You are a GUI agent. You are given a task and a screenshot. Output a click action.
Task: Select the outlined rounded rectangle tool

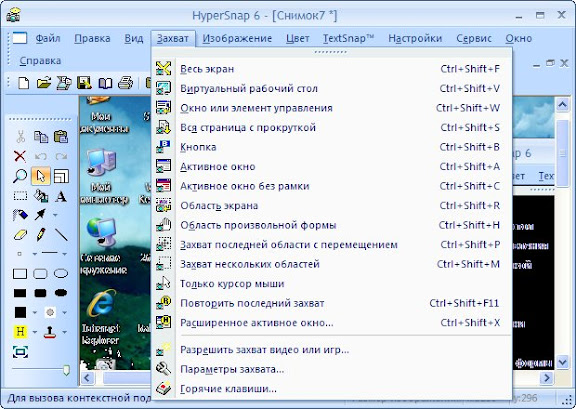coord(40,274)
